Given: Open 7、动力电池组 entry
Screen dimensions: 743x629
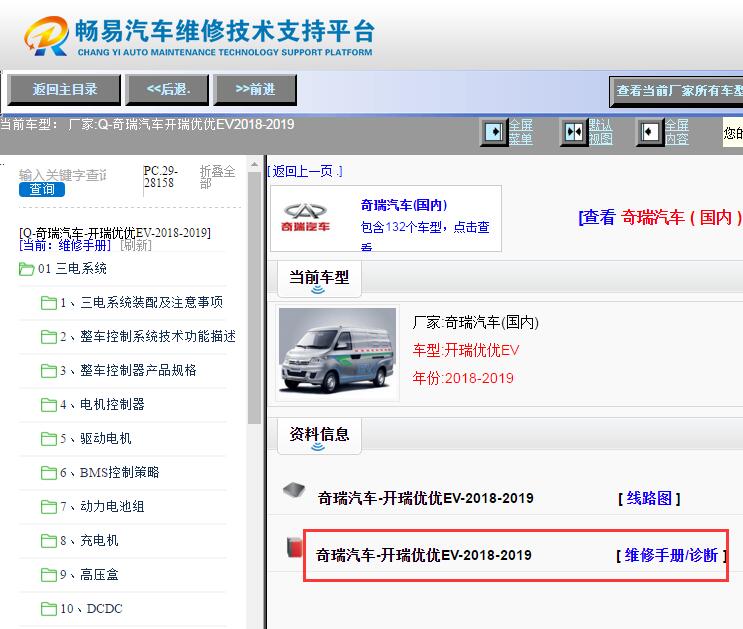Looking at the screenshot, I should [102, 507].
